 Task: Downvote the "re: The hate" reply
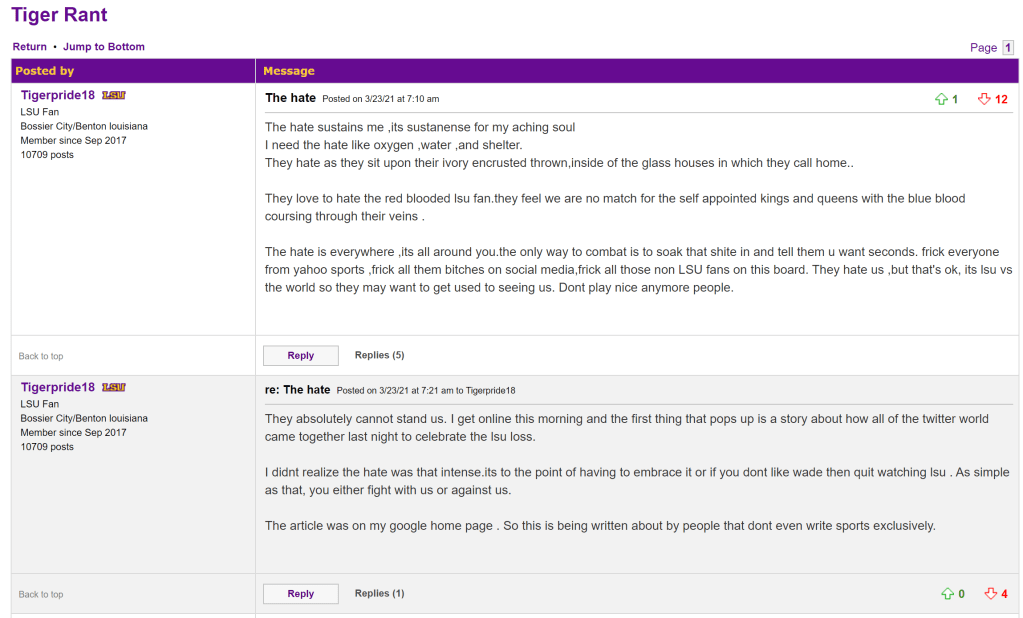click(990, 594)
